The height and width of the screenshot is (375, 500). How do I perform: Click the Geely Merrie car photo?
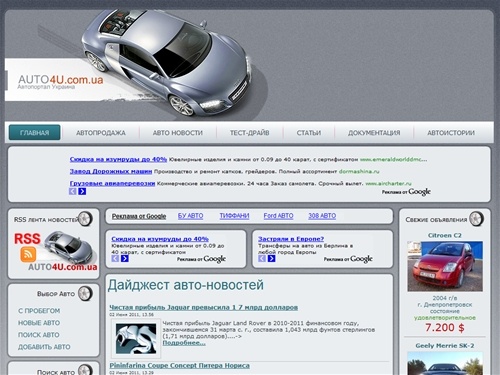[x=445, y=364]
